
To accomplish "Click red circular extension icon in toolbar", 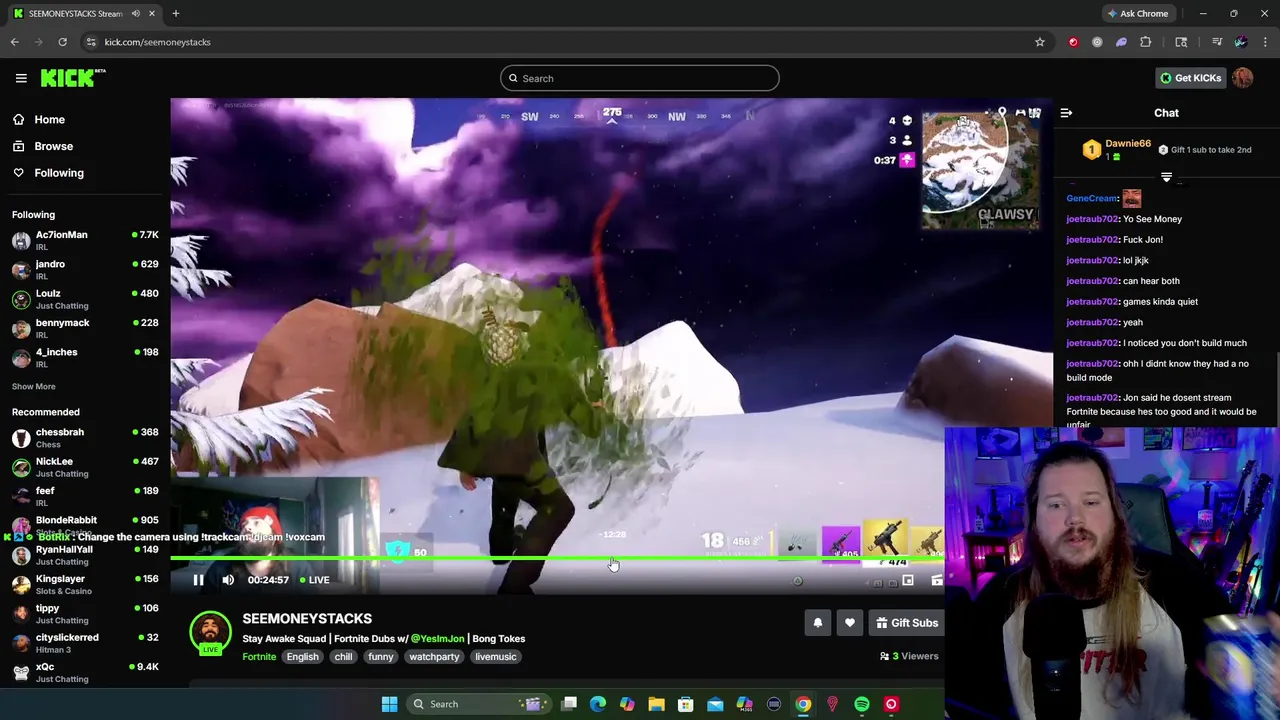I will (1073, 42).
